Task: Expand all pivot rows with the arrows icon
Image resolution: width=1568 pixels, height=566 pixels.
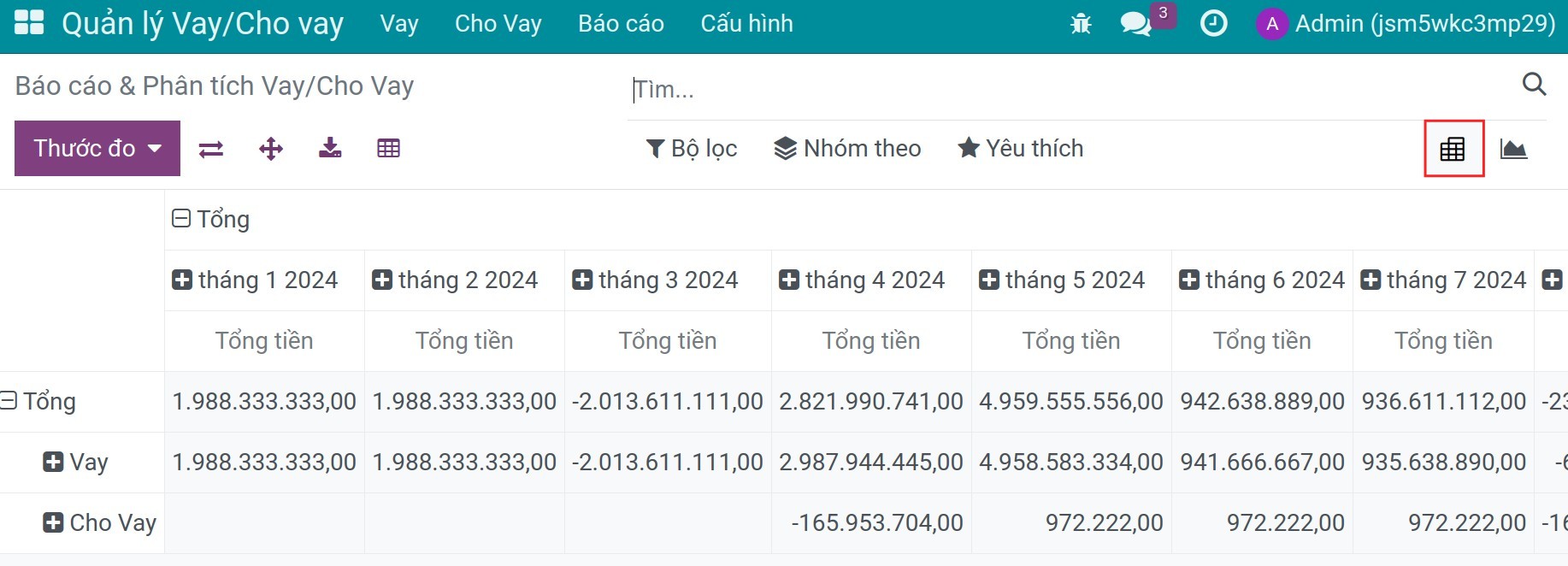Action: (x=271, y=149)
